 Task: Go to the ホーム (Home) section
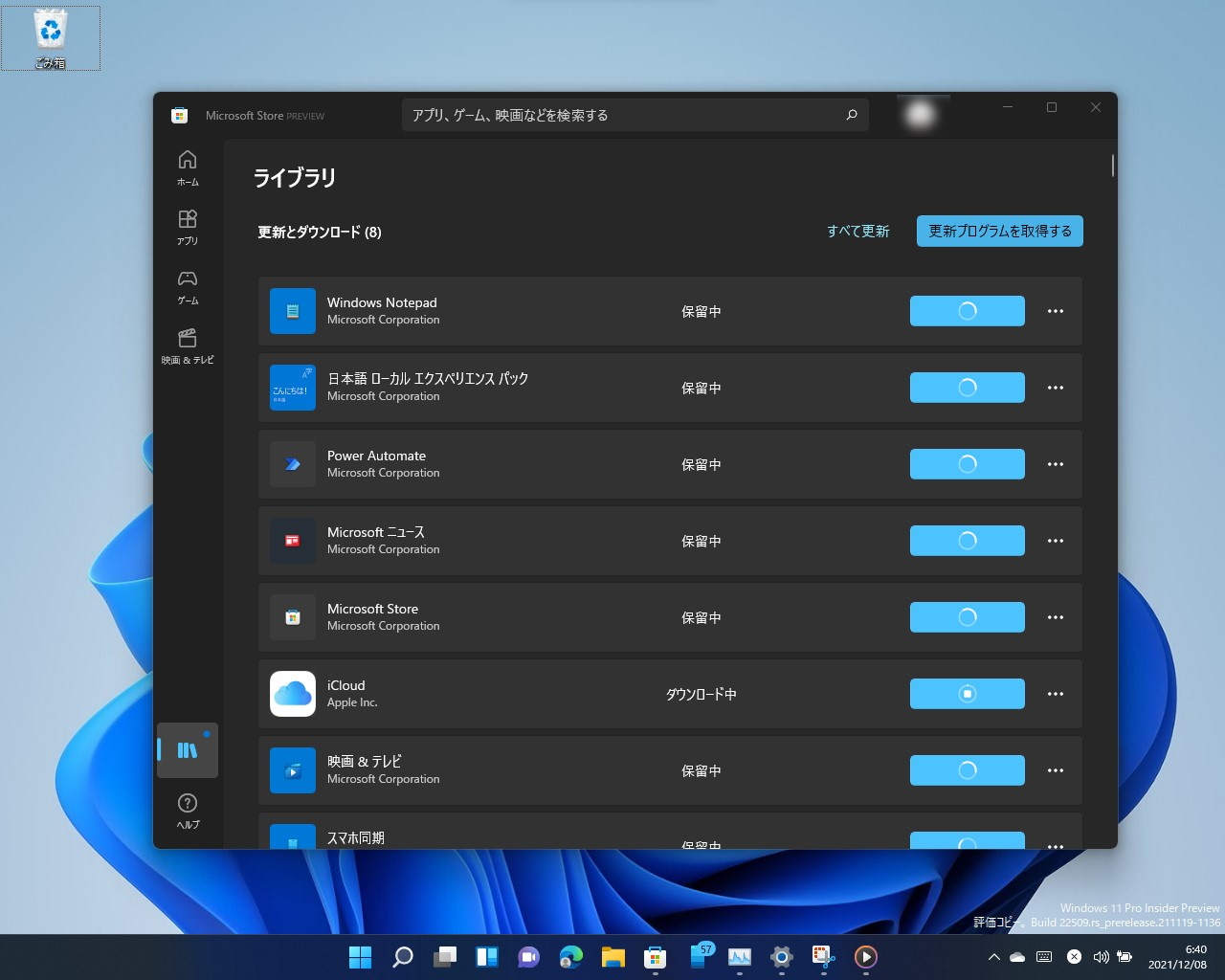click(x=188, y=167)
